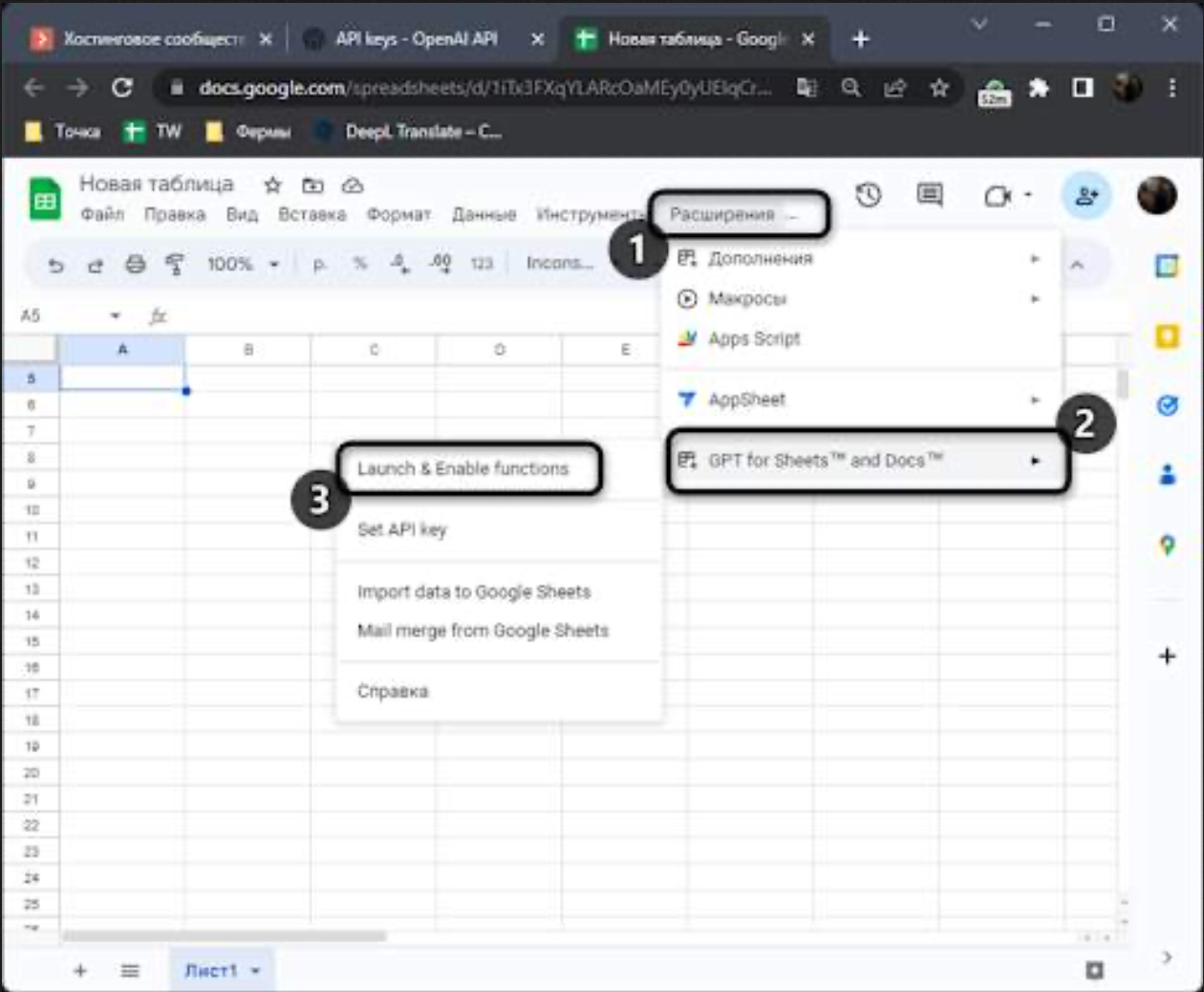
Task: Choose 'Apps Script' from the menu
Action: 860,338
